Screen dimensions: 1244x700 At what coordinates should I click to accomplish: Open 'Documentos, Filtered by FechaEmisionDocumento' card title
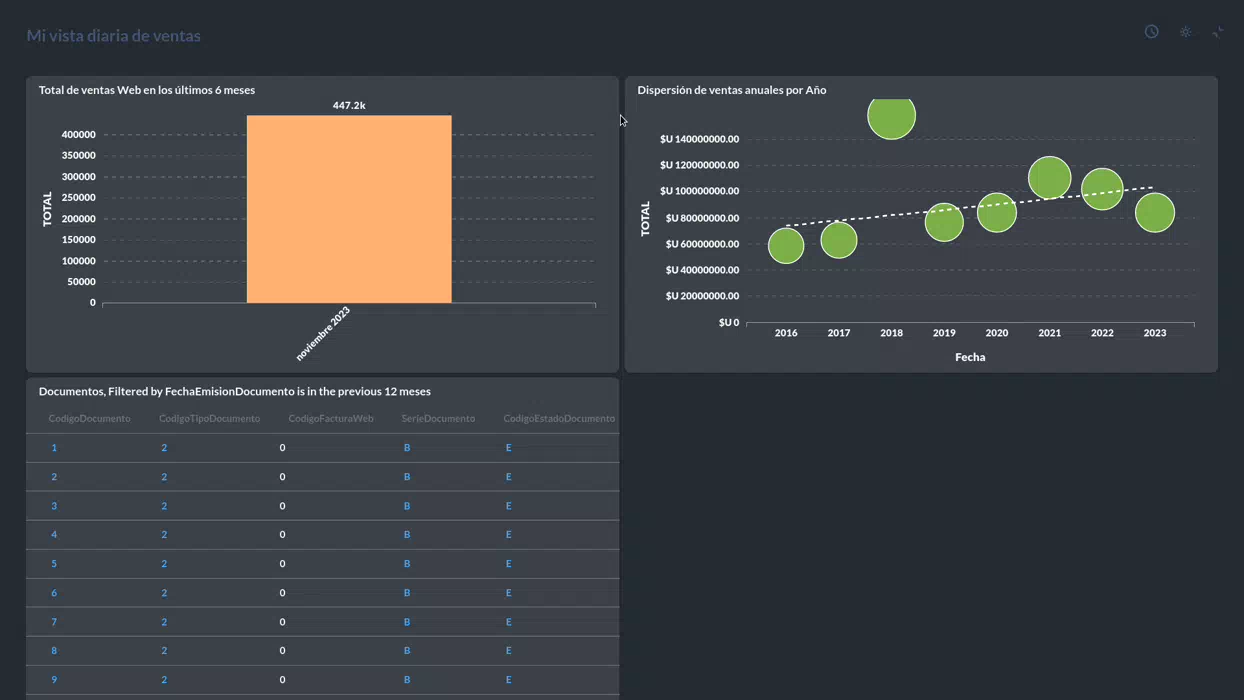[235, 391]
